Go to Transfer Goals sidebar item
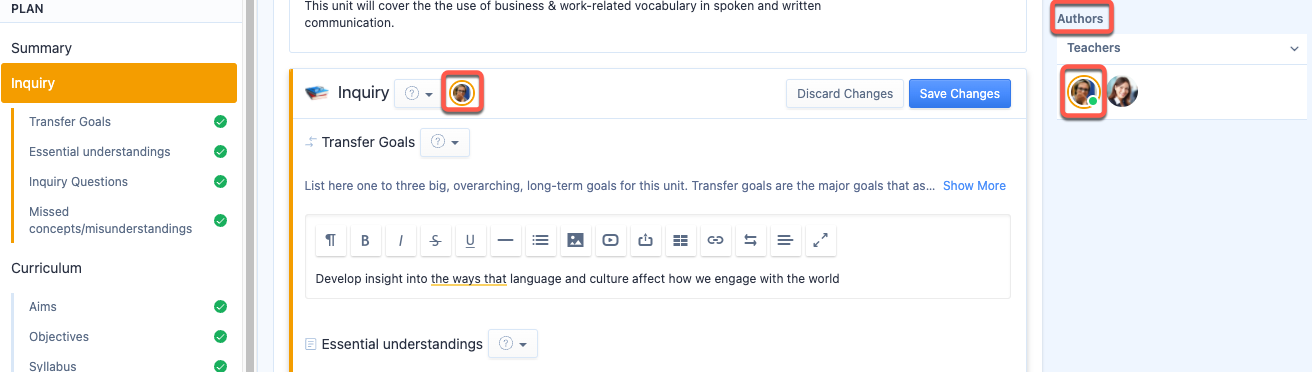 70,122
